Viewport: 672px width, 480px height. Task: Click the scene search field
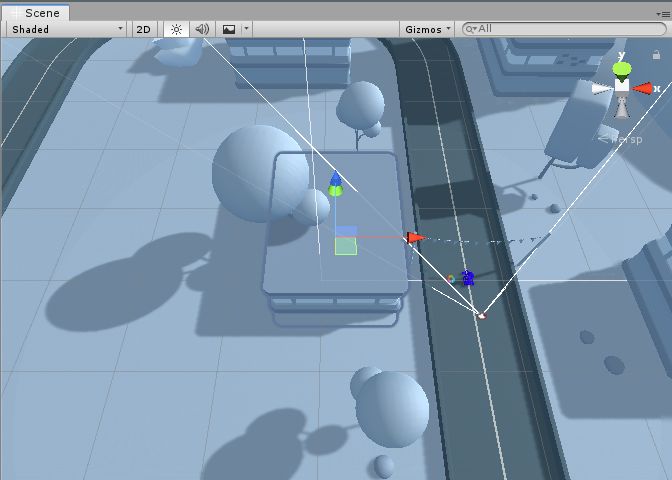point(564,29)
